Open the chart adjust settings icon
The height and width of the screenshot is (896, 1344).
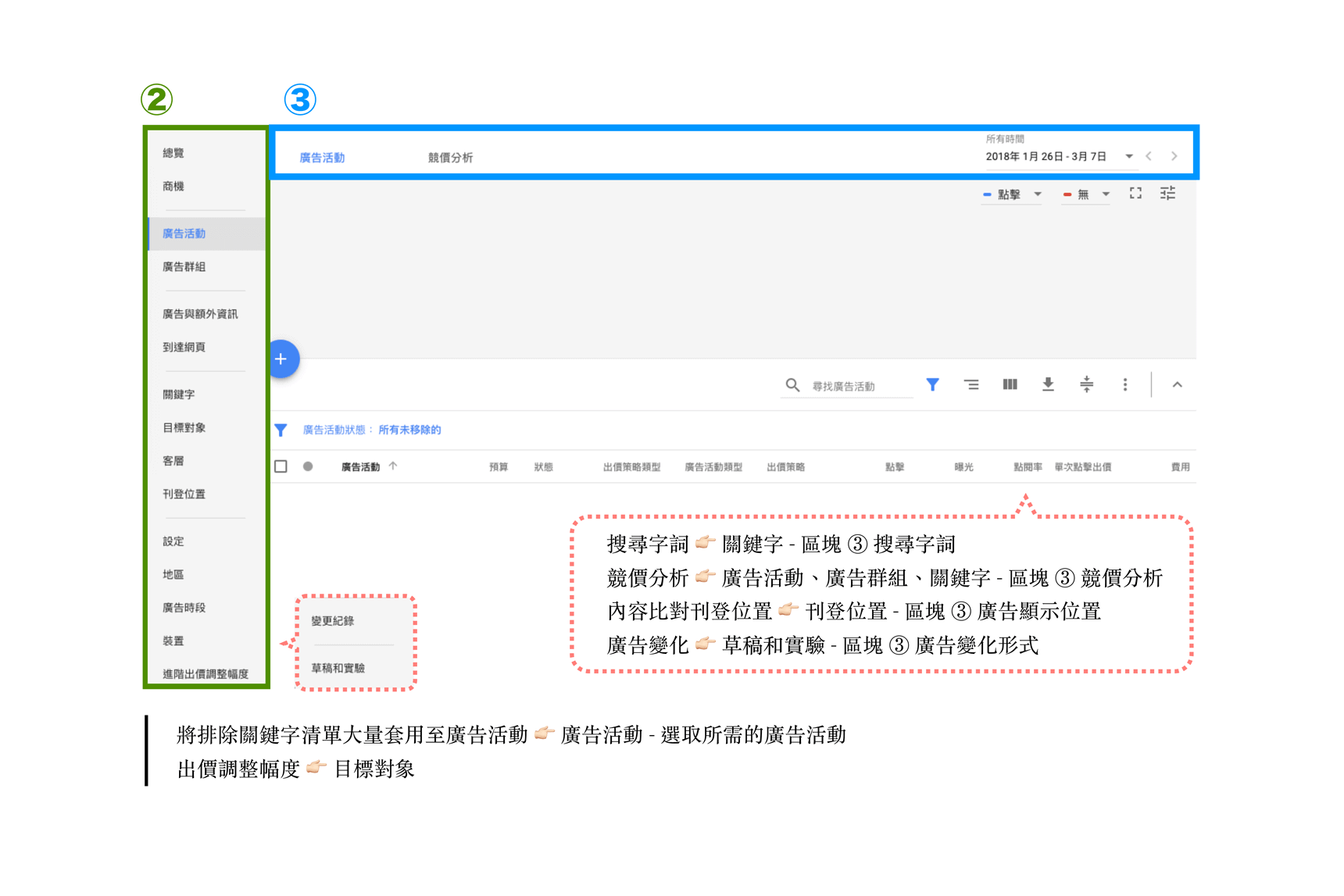tap(1167, 194)
